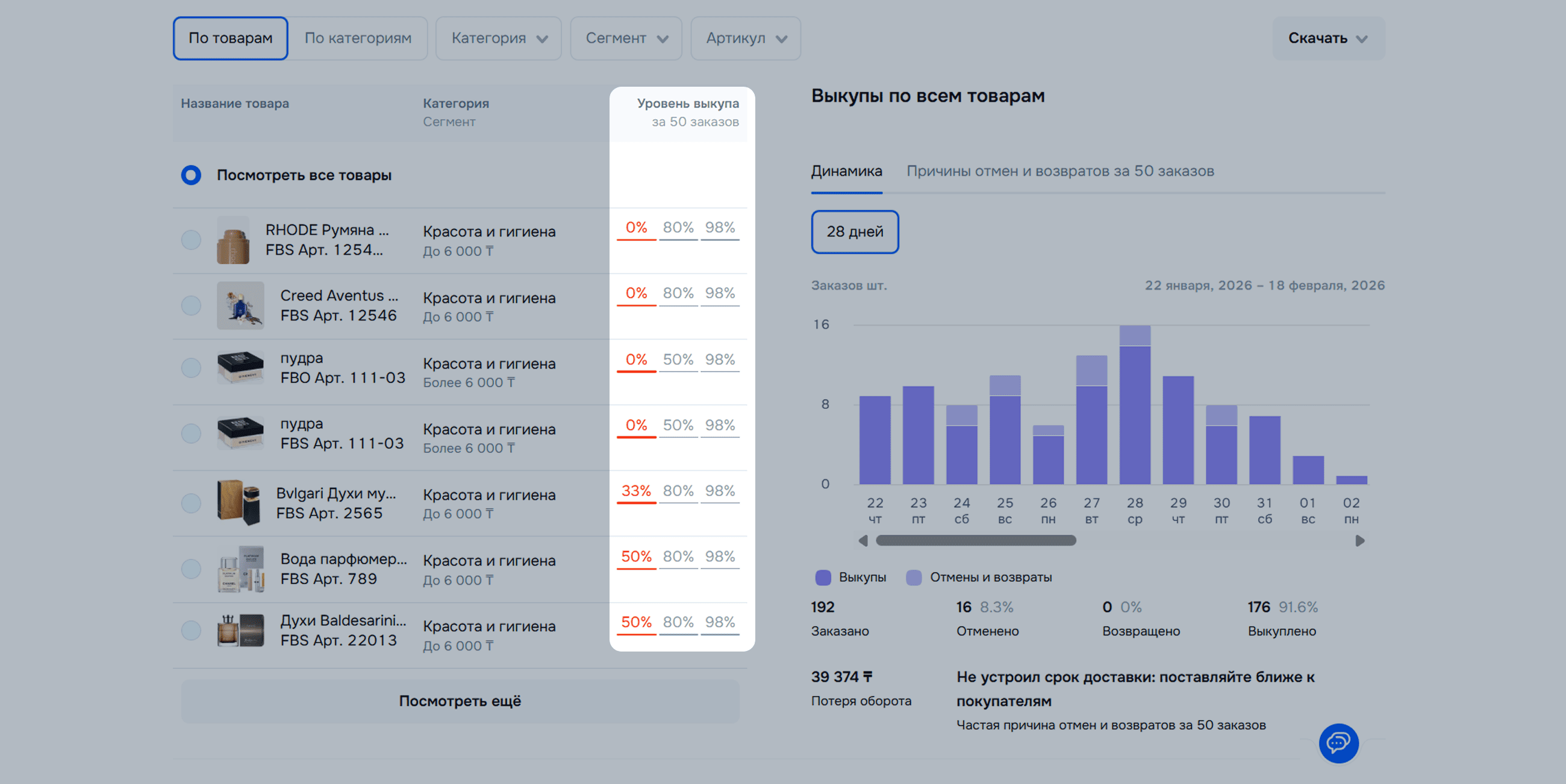1566x784 pixels.
Task: Open the Артикул filter dropdown
Action: pyautogui.click(x=745, y=39)
